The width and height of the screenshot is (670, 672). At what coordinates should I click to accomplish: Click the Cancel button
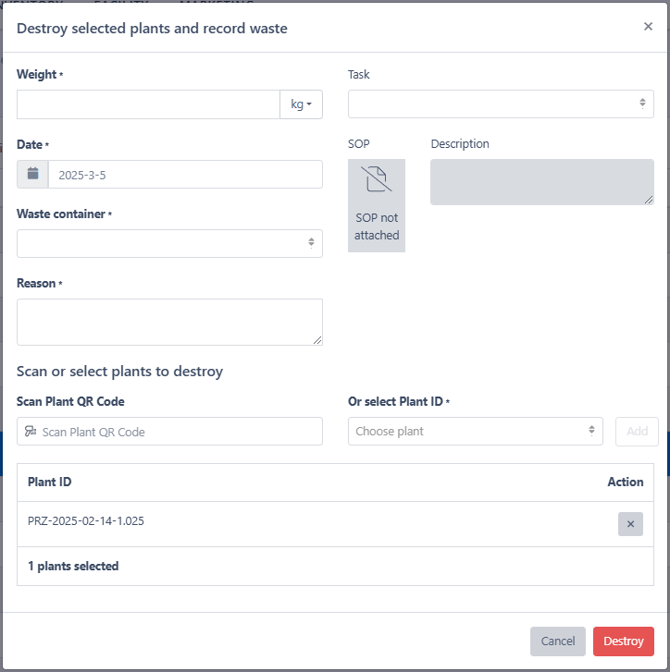(x=557, y=641)
